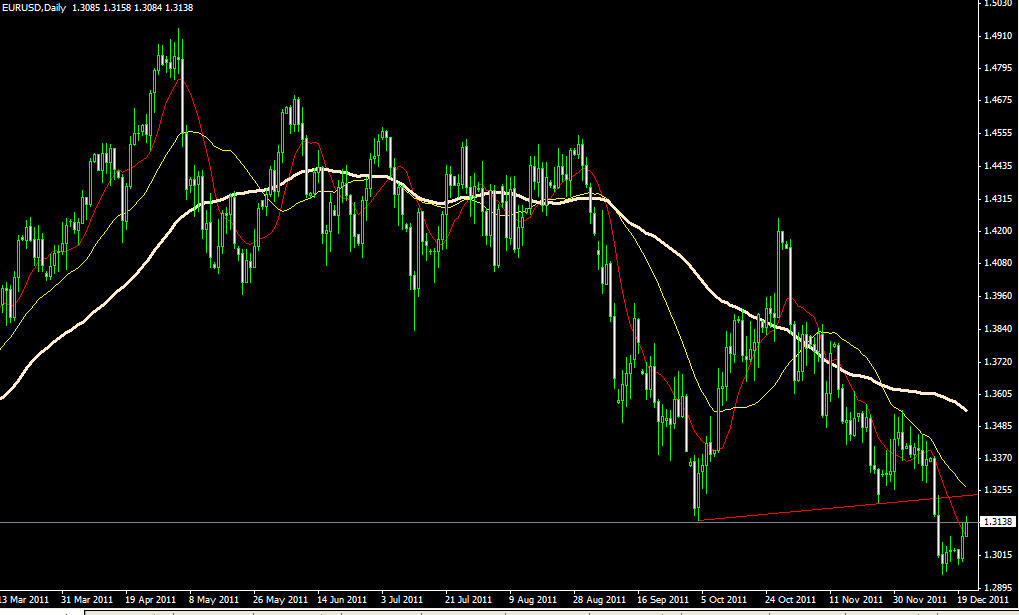Image resolution: width=1019 pixels, height=615 pixels.
Task: Click the EURUSD,Daily chart title text
Action: [34, 8]
